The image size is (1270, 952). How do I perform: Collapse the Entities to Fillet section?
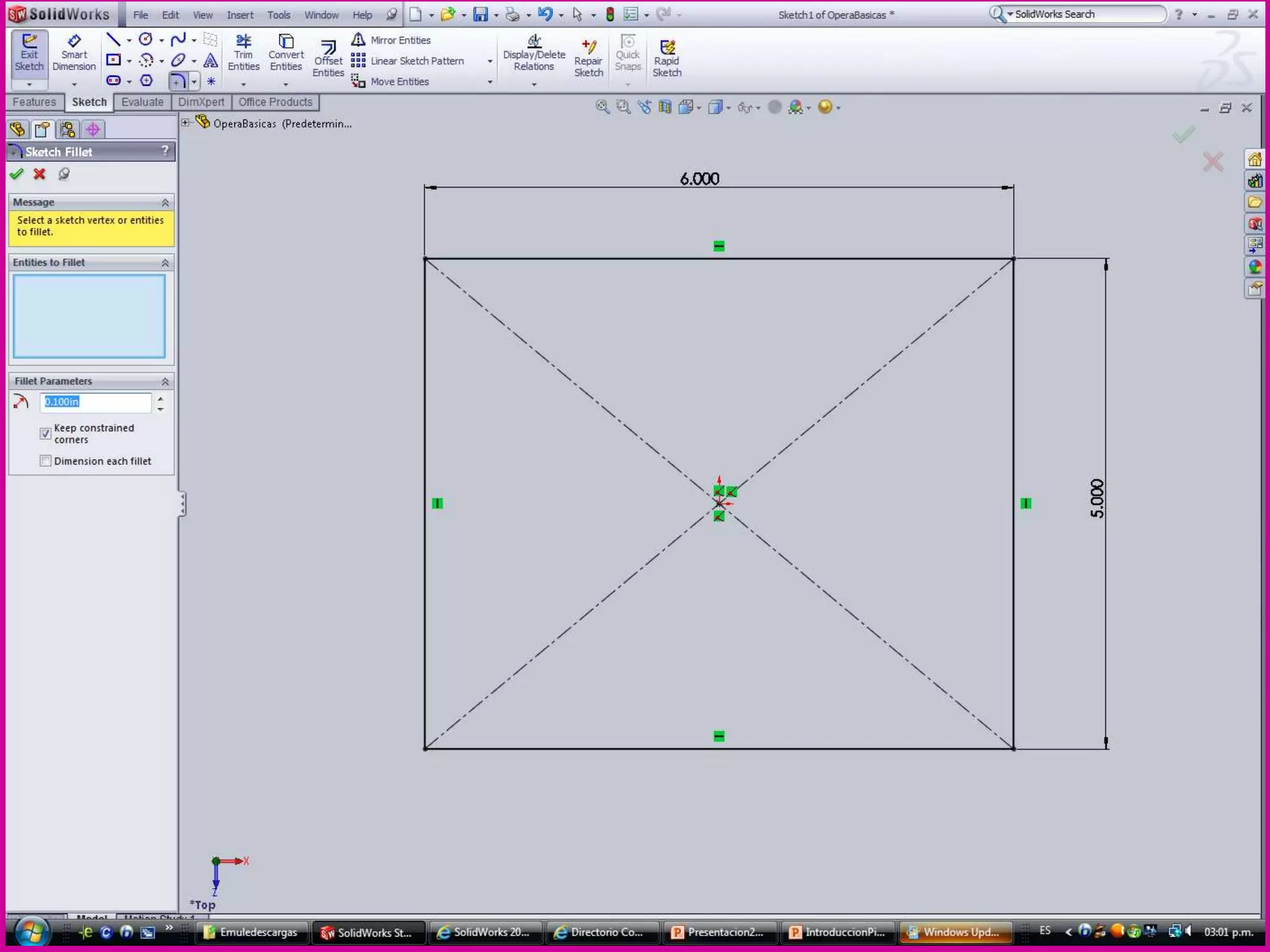[165, 263]
